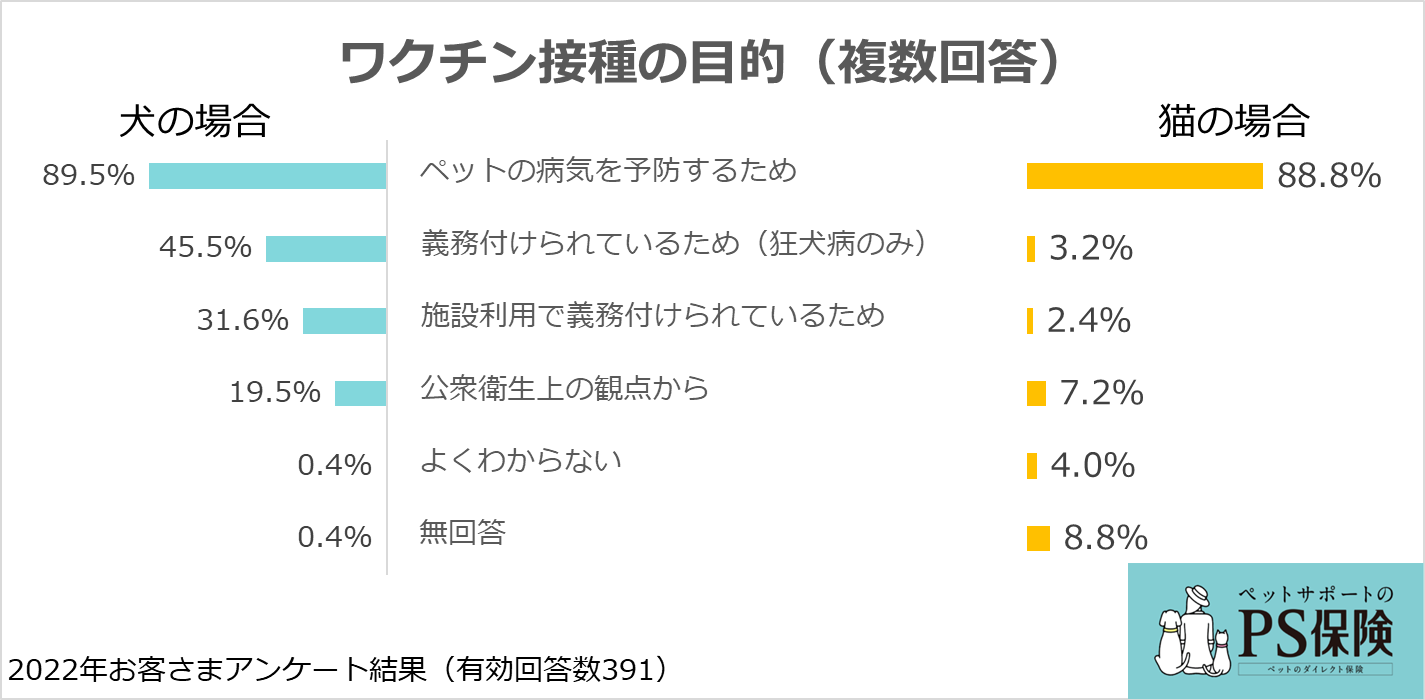Select the 犬の場合 heading
This screenshot has height=700, width=1425.
195,122
